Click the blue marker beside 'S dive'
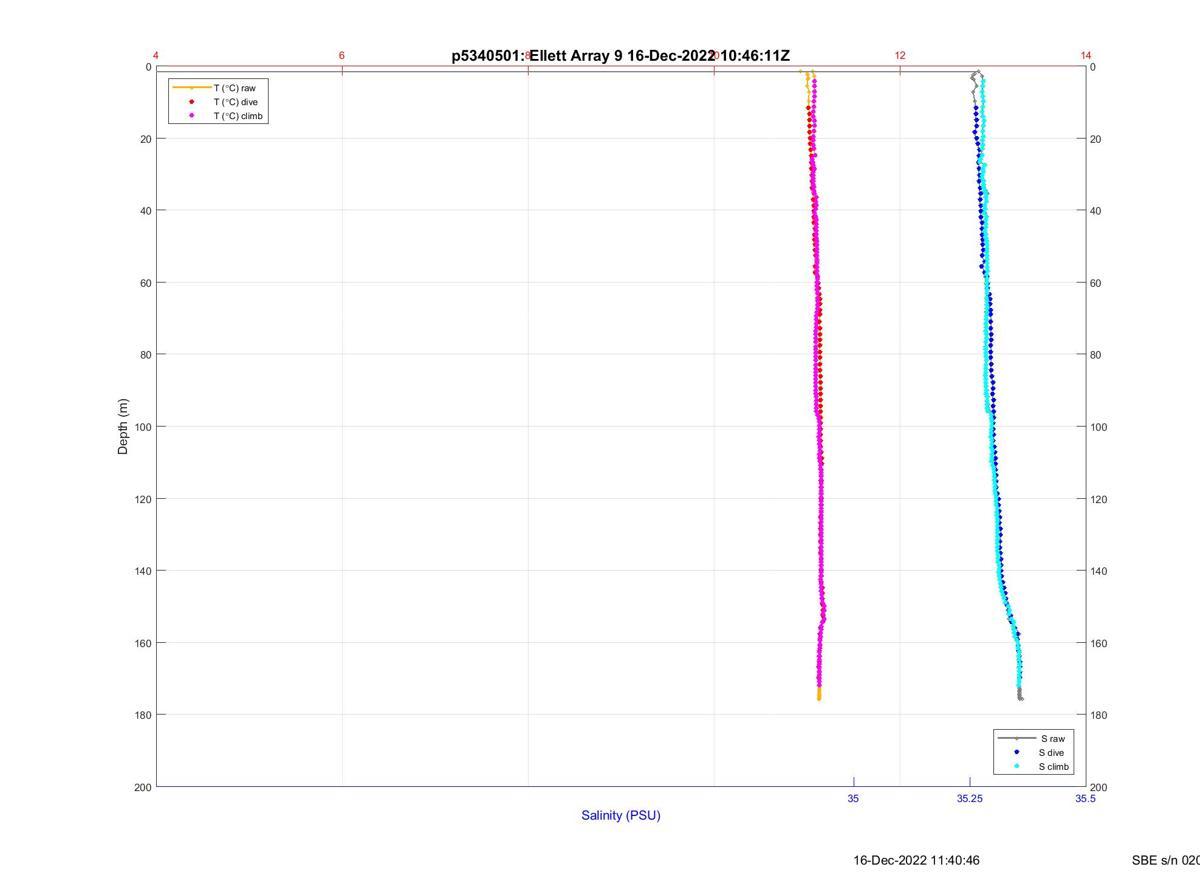This screenshot has height=885, width=1200. point(1016,752)
